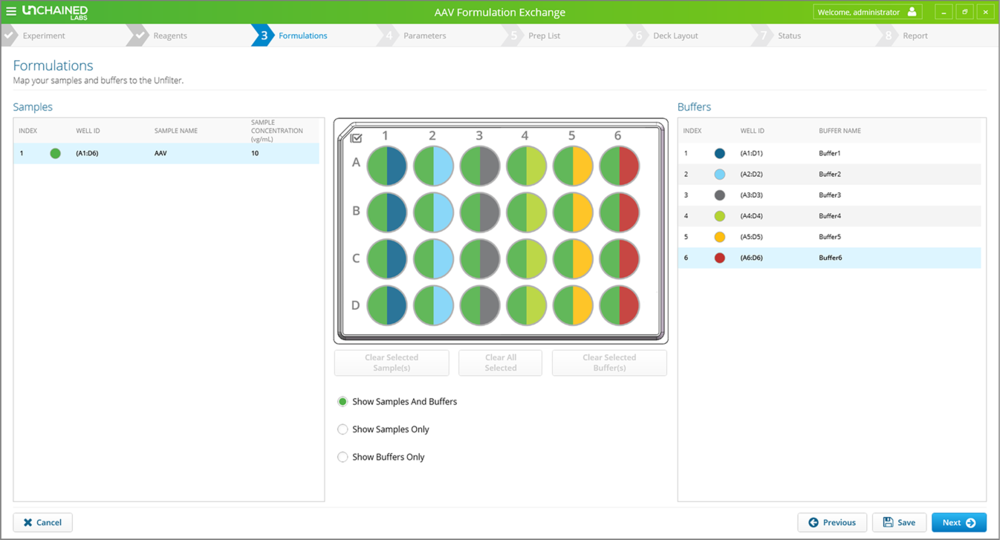Click the Buffer1 dark blue color swatch
Screen dimensions: 1000x540
click(720, 154)
